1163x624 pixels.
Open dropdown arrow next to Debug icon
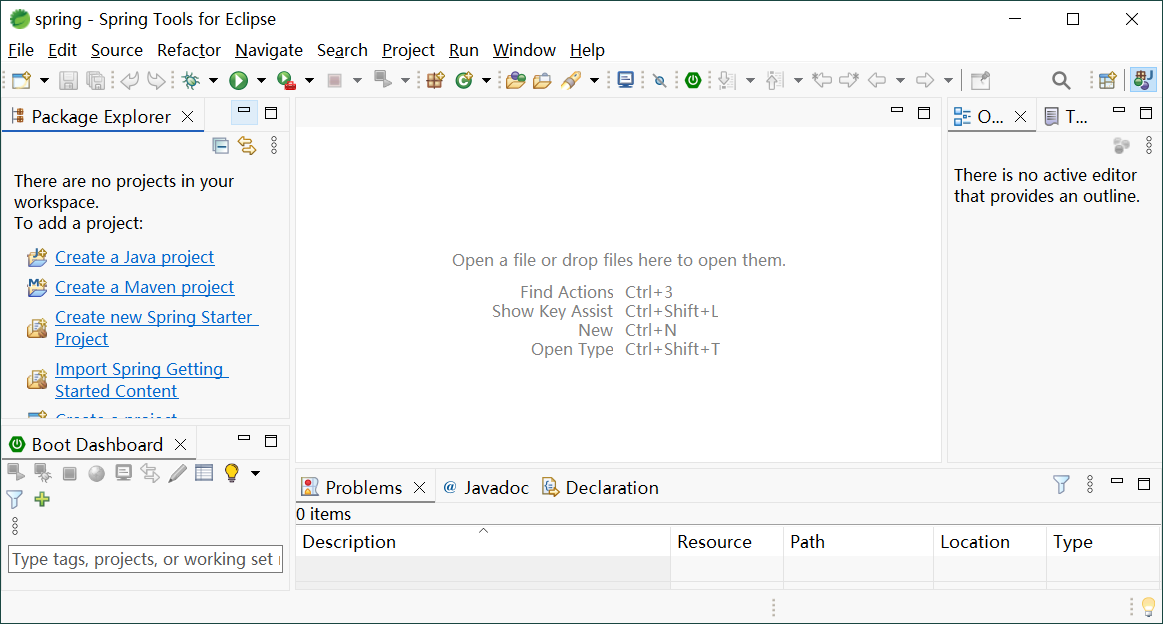(x=213, y=80)
